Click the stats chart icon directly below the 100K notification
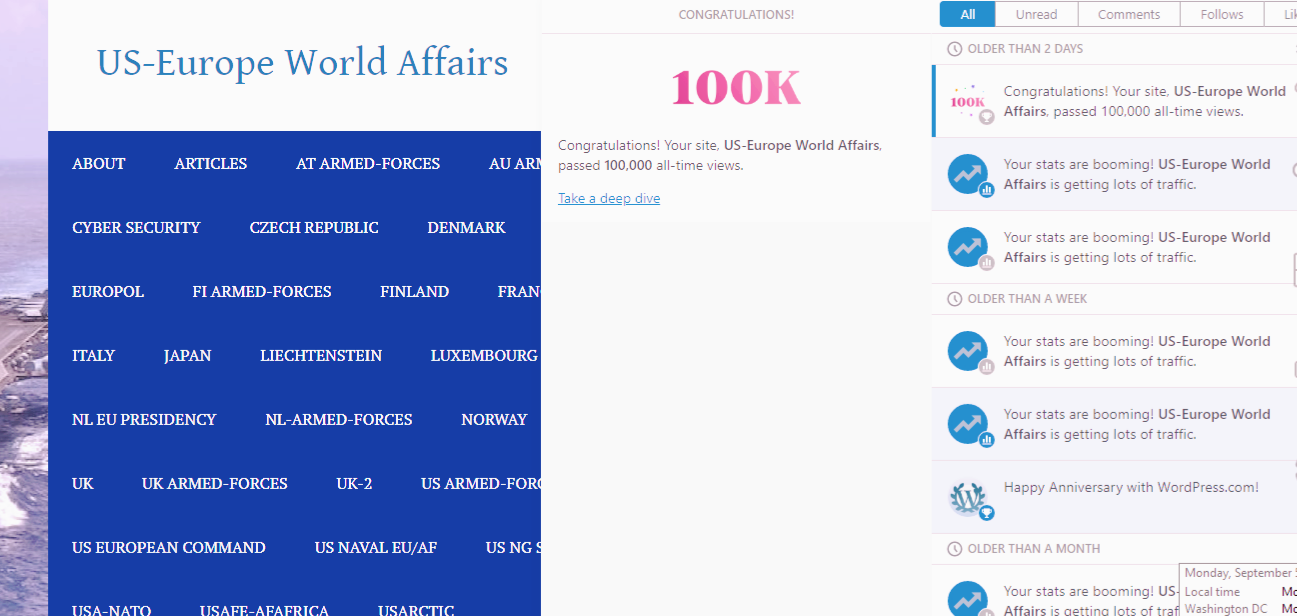This screenshot has width=1297, height=616. [968, 175]
